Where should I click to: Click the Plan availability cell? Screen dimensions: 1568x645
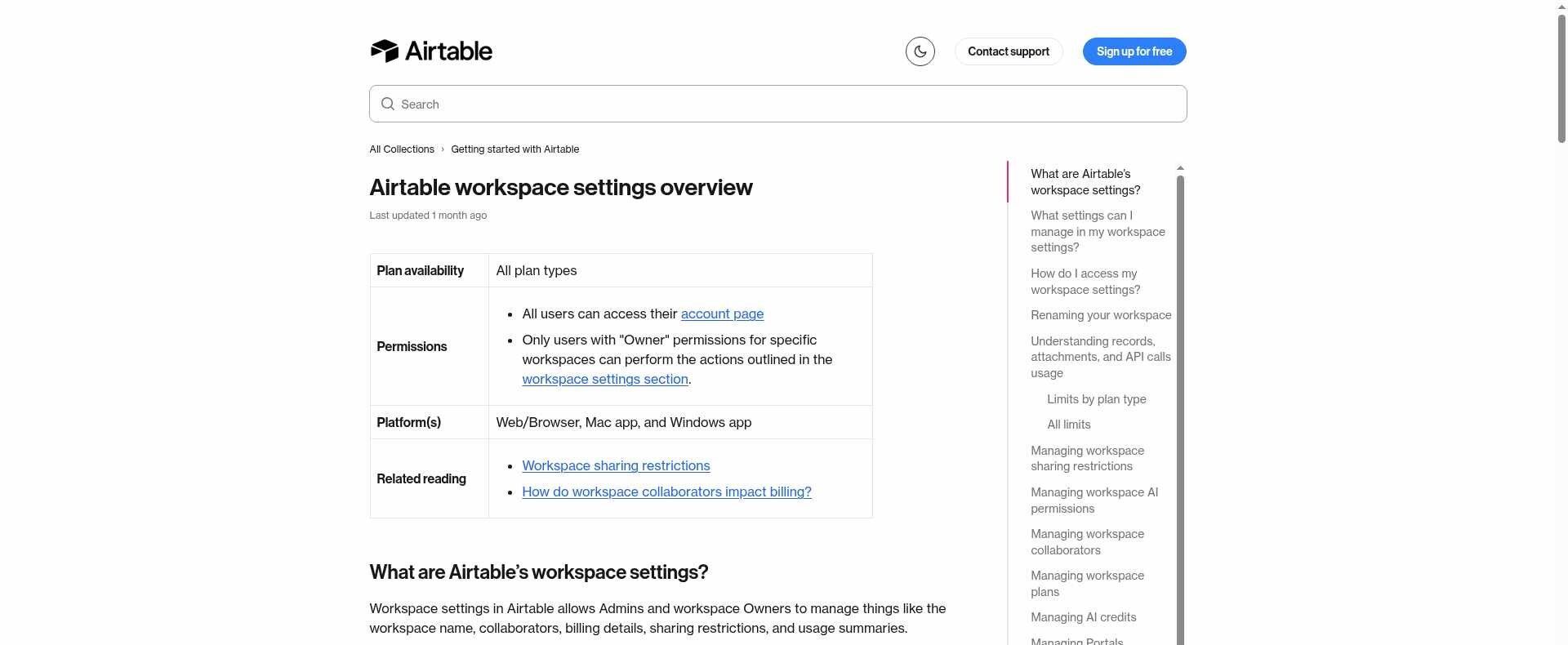click(x=429, y=270)
